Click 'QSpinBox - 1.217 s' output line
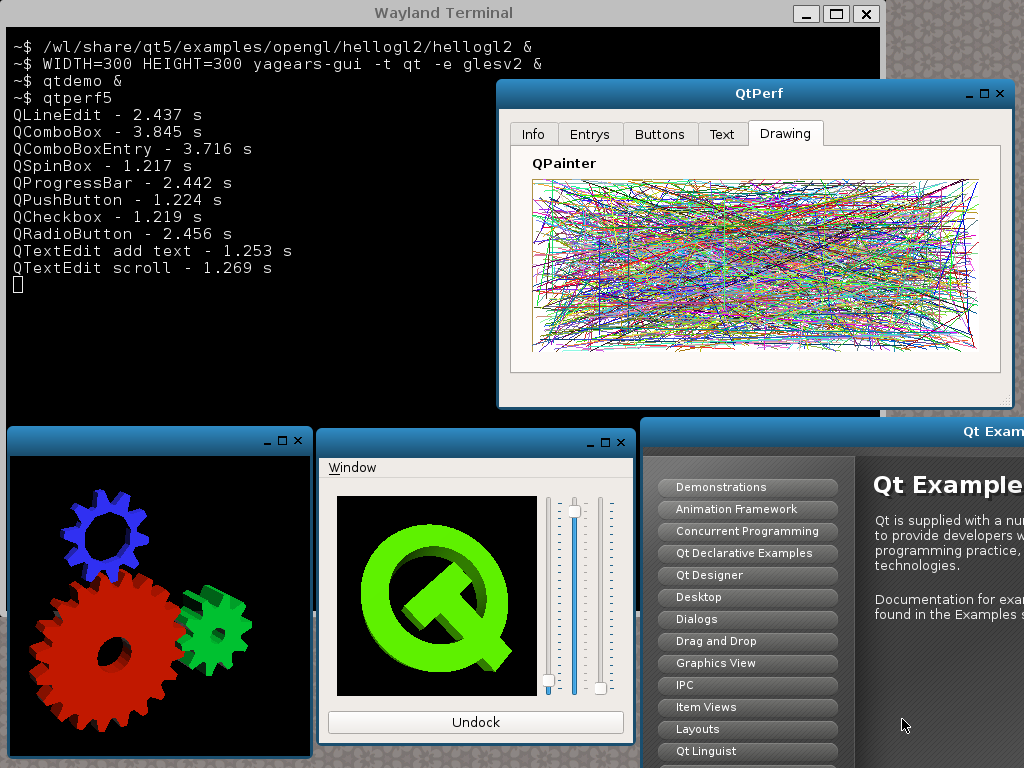This screenshot has height=768, width=1024. pyautogui.click(x=103, y=166)
